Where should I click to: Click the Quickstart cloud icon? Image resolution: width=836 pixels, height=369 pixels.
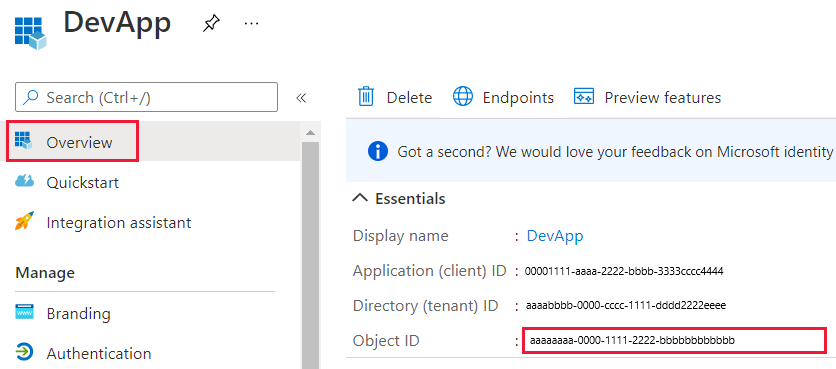coord(24,182)
